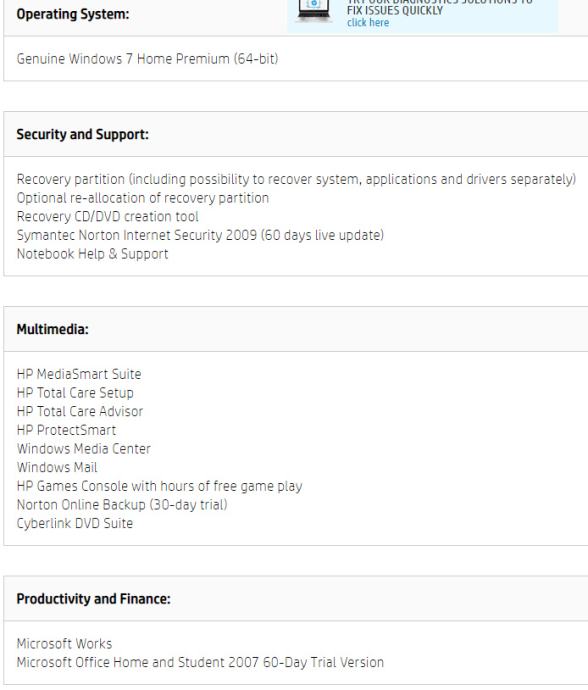Open the "click here" diagnostics link
The height and width of the screenshot is (690, 588).
(x=368, y=23)
